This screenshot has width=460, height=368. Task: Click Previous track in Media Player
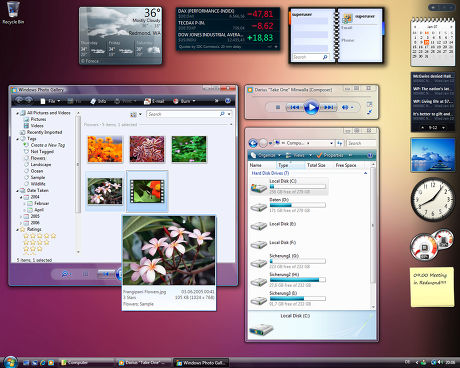coord(295,107)
